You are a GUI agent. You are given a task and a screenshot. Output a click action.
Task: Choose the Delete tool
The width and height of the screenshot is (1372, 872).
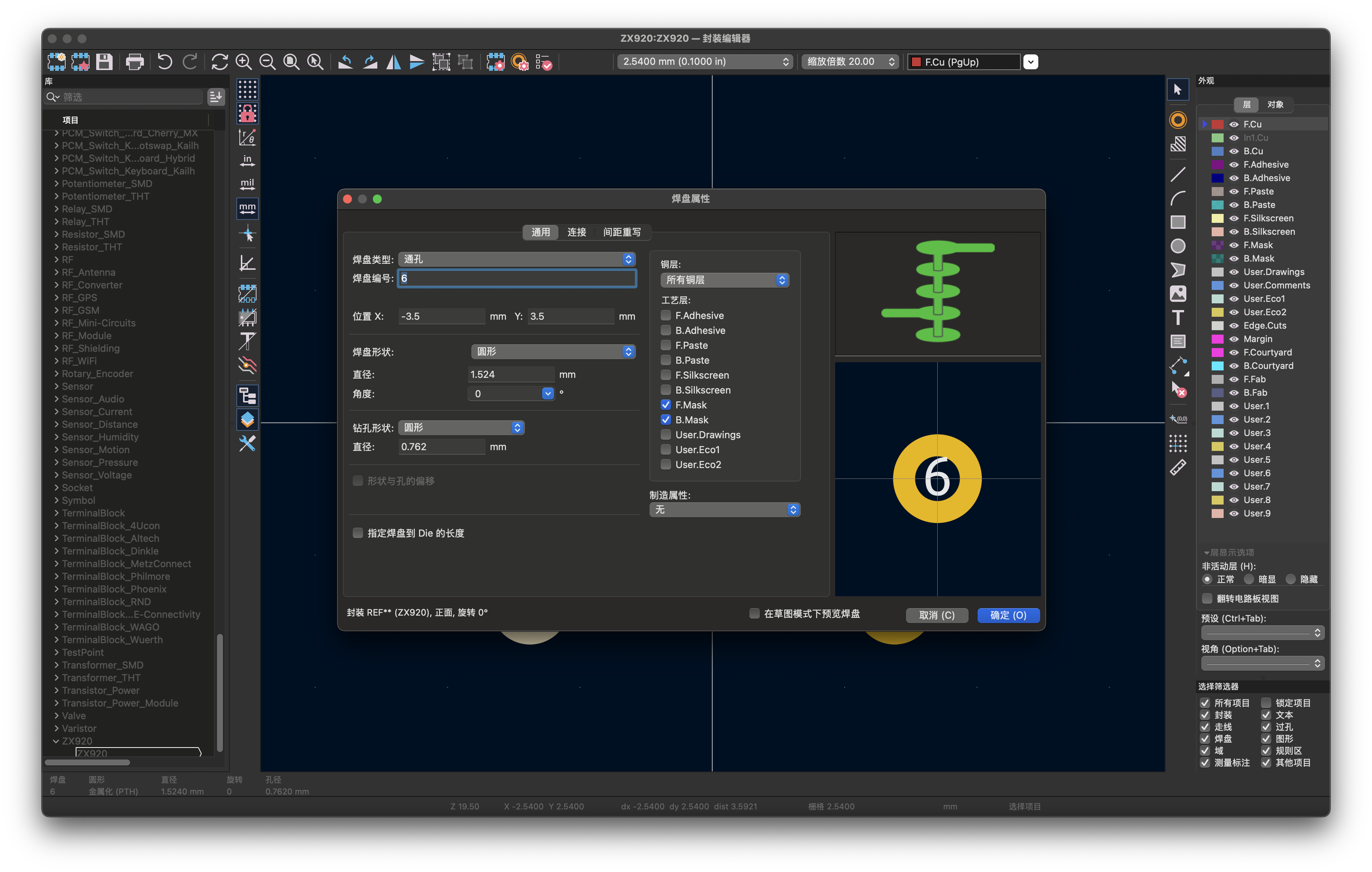point(1178,389)
